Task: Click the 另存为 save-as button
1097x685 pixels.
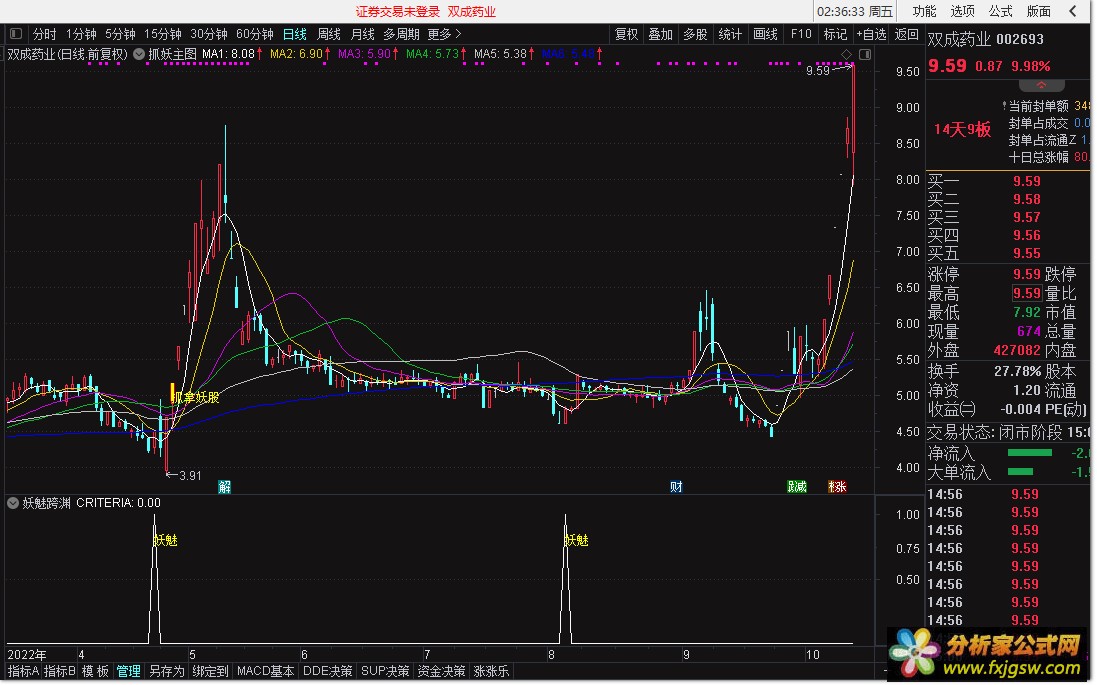Action: click(x=167, y=671)
